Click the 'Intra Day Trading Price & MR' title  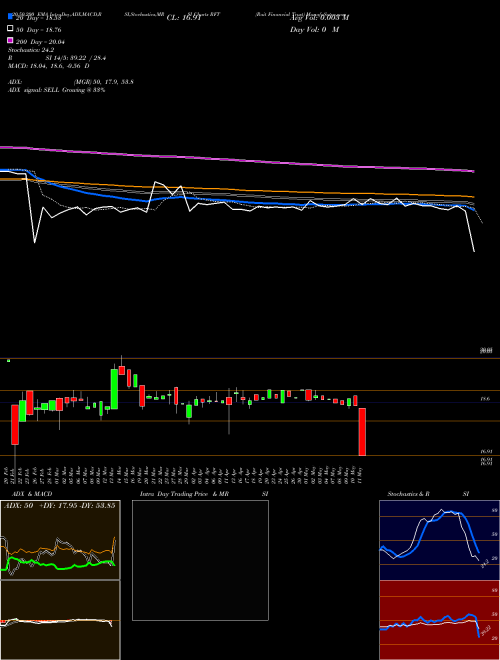coord(185,494)
